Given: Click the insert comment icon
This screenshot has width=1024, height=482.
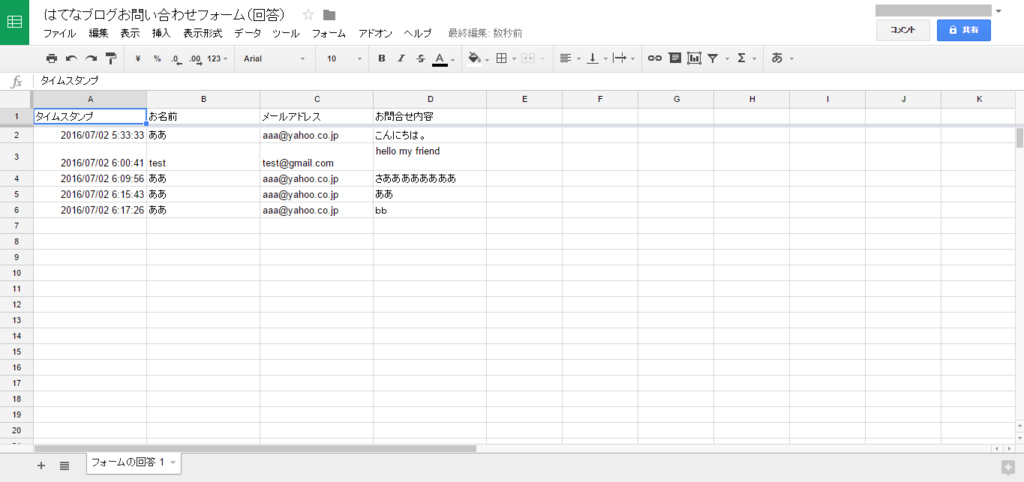Looking at the screenshot, I should tap(675, 58).
